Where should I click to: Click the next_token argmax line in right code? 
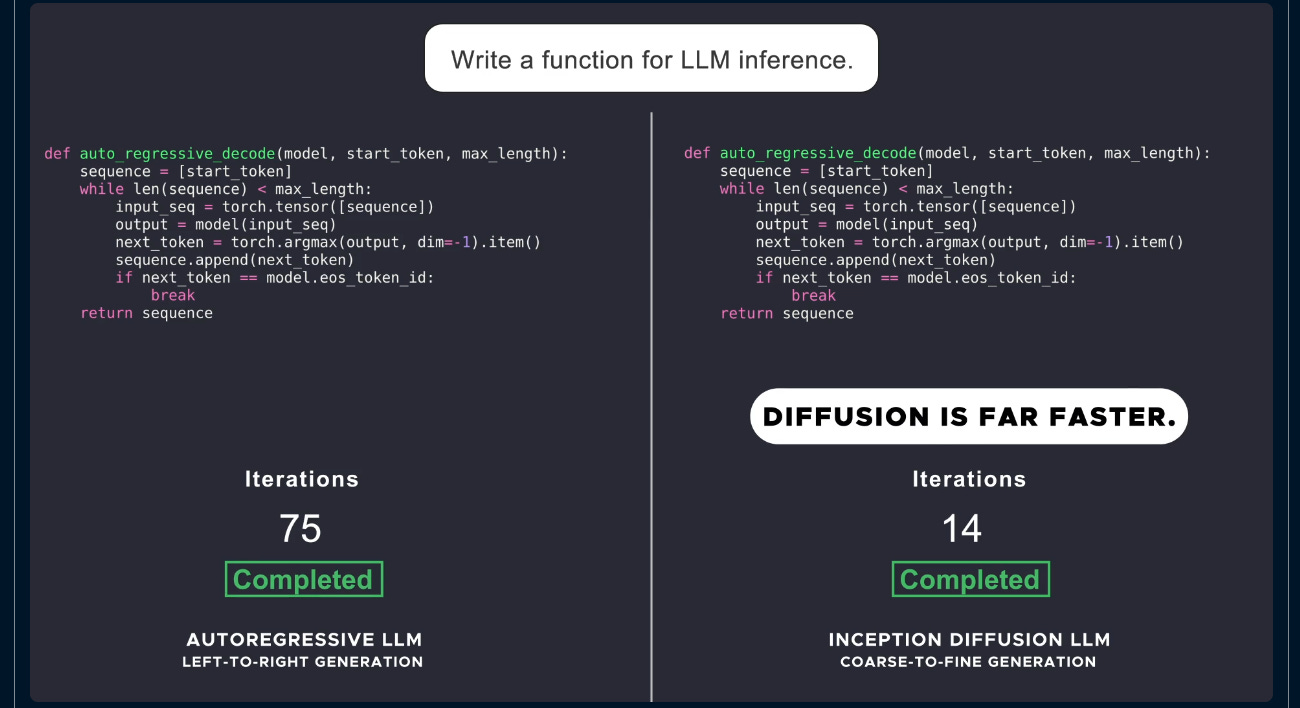tap(970, 242)
